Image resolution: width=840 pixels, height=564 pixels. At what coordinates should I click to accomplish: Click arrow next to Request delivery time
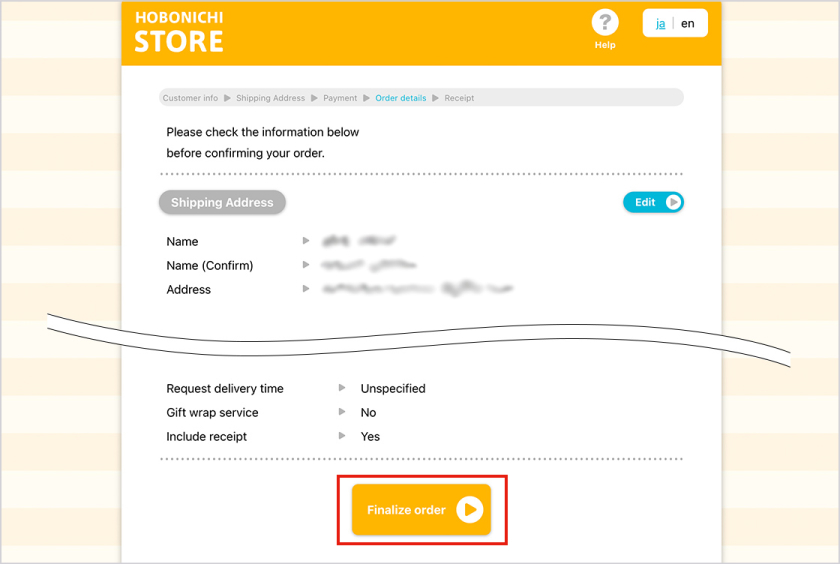(342, 388)
